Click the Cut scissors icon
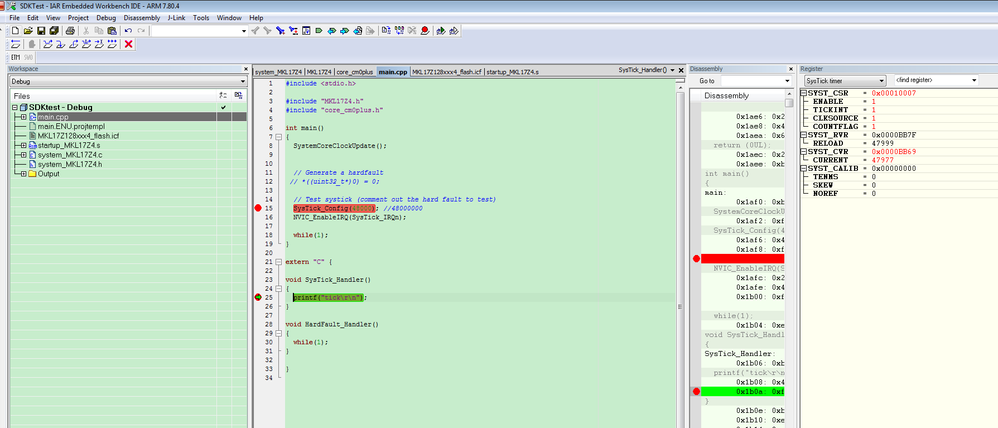The image size is (998, 428). (x=87, y=30)
